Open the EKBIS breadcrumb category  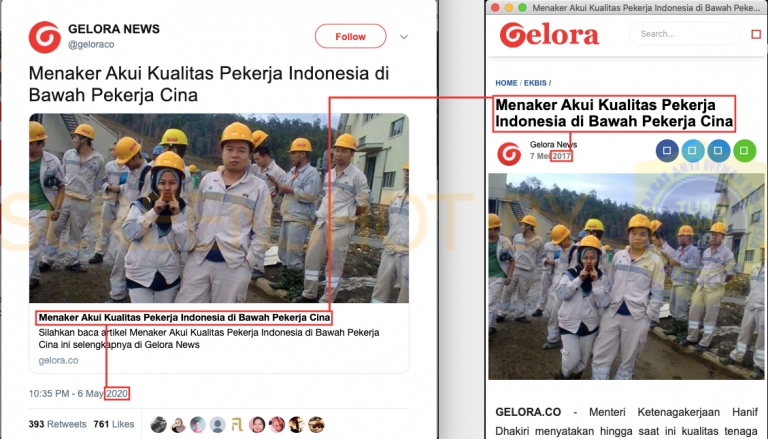coord(535,83)
